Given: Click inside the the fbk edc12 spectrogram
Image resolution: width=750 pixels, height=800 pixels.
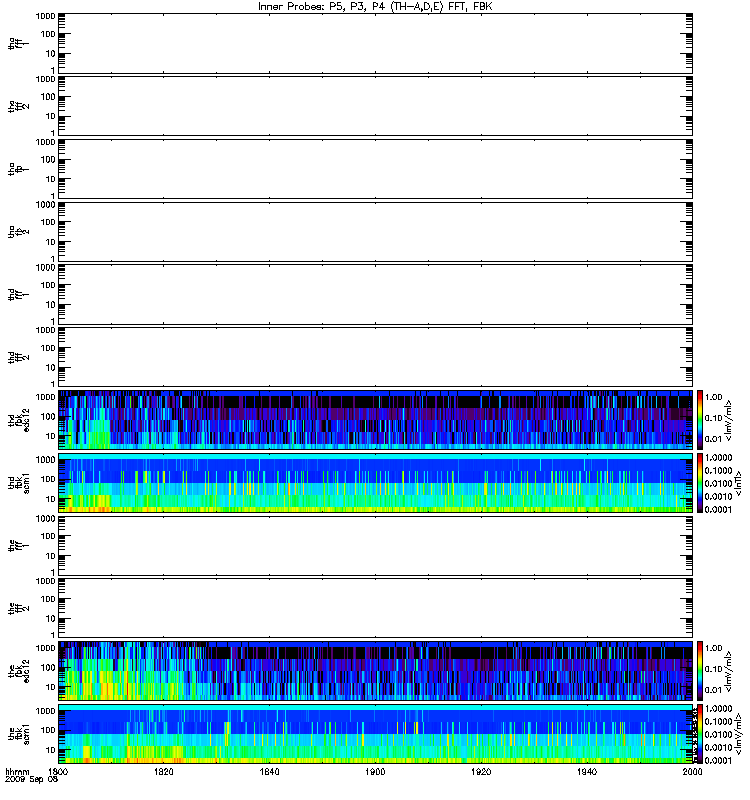Looking at the screenshot, I should point(376,671).
